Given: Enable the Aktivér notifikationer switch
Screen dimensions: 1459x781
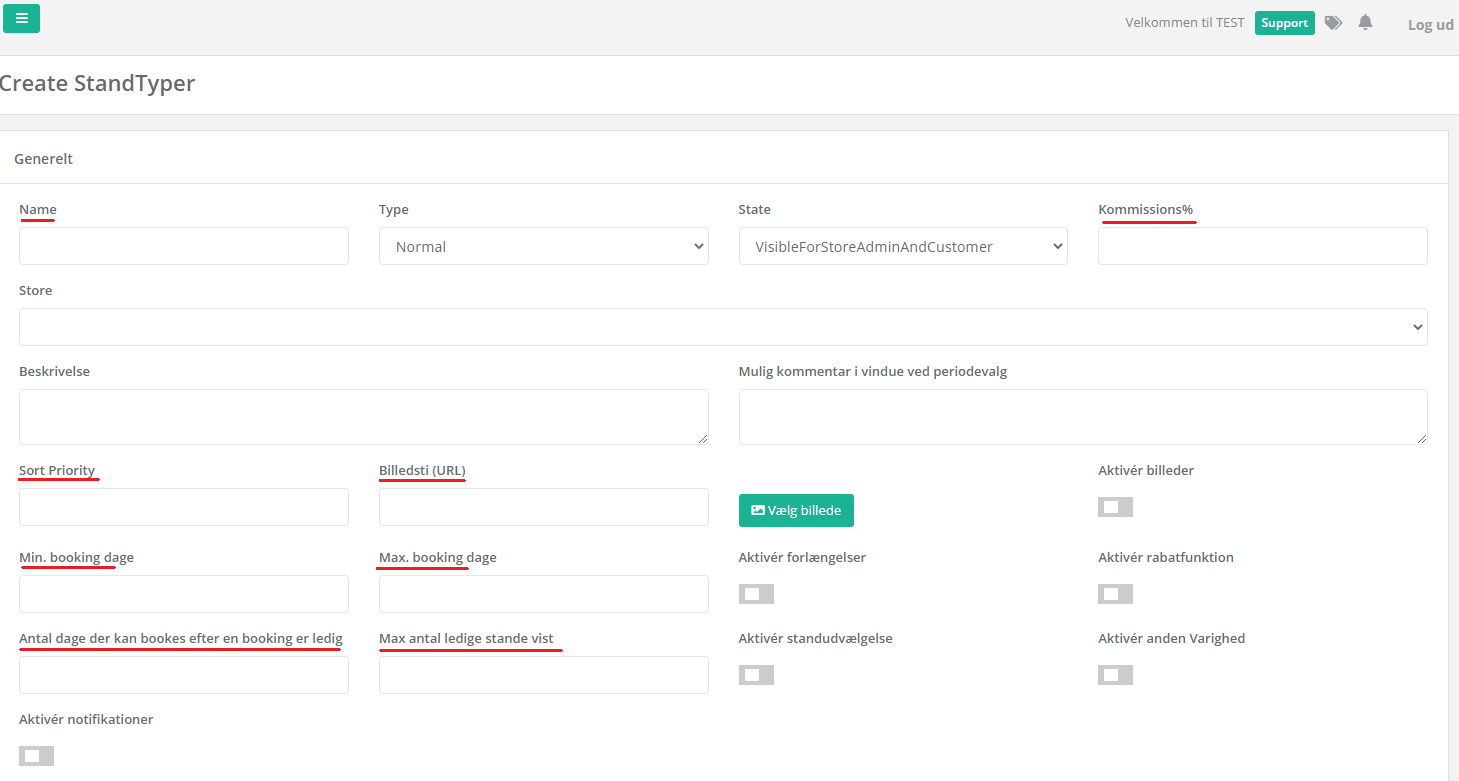Looking at the screenshot, I should click(x=36, y=756).
